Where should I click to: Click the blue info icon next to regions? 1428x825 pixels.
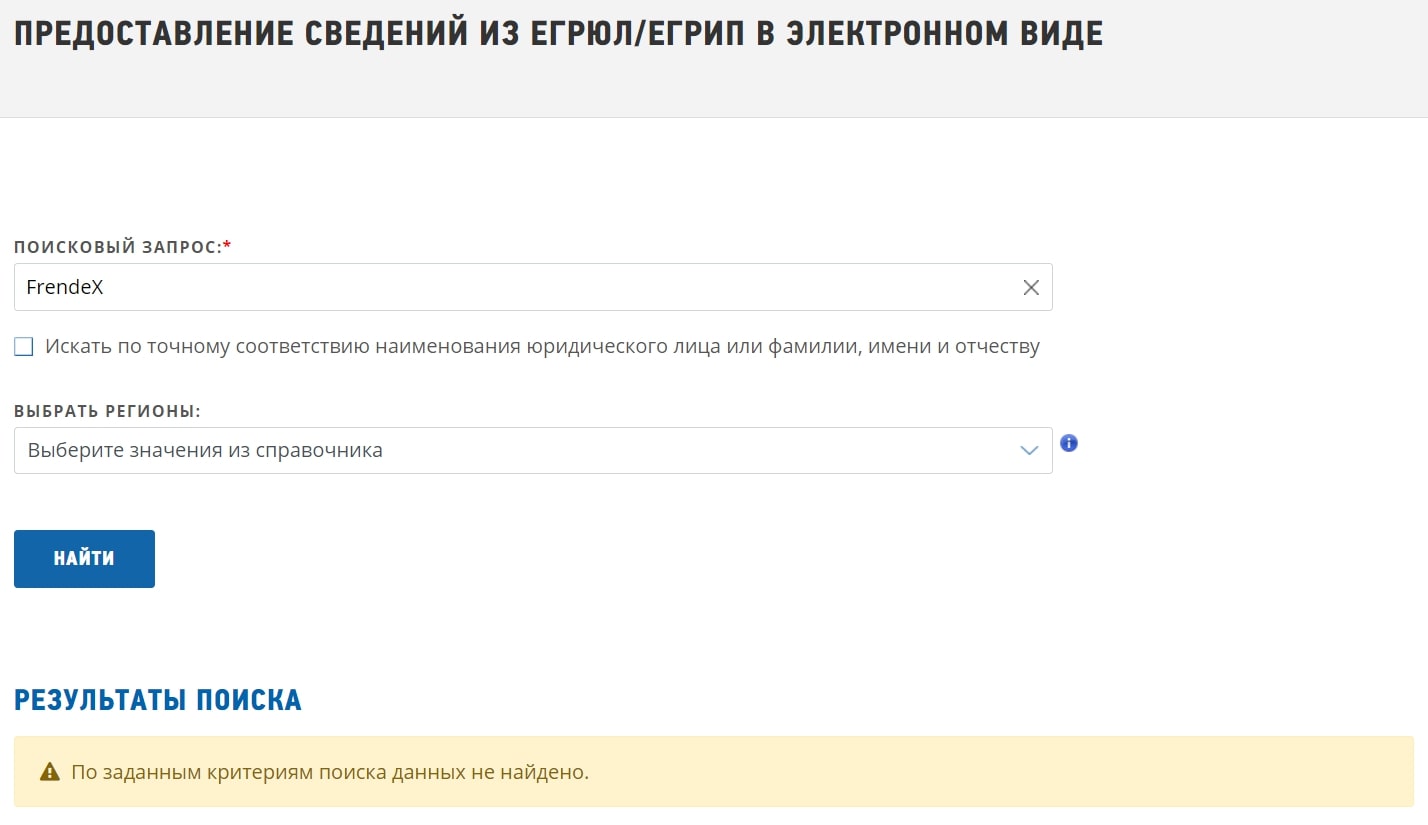click(1069, 443)
